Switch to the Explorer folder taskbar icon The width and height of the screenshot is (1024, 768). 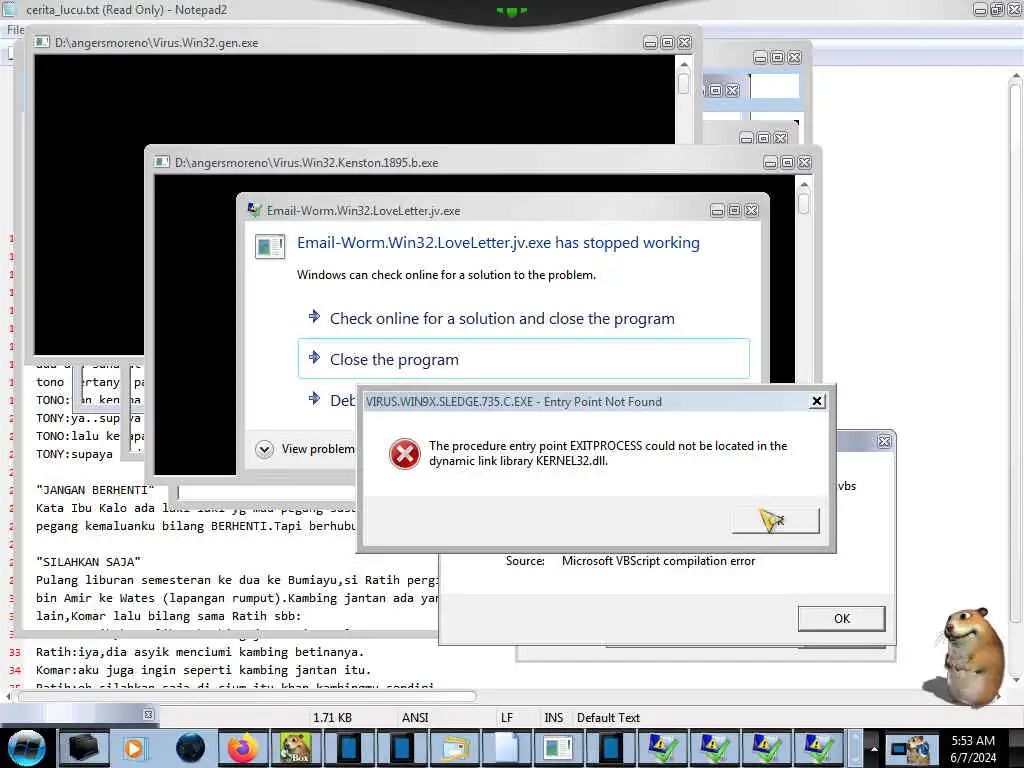pyautogui.click(x=455, y=748)
